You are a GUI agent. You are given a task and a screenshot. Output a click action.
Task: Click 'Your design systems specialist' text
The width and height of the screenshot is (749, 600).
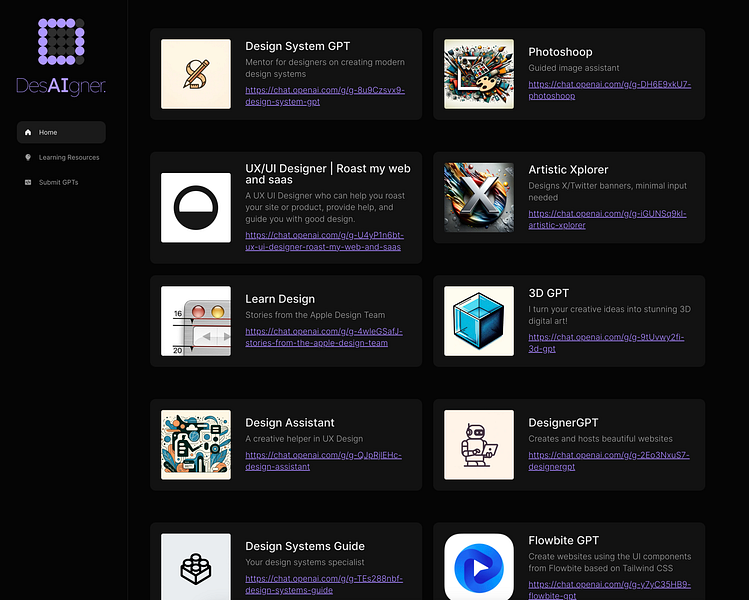point(305,562)
